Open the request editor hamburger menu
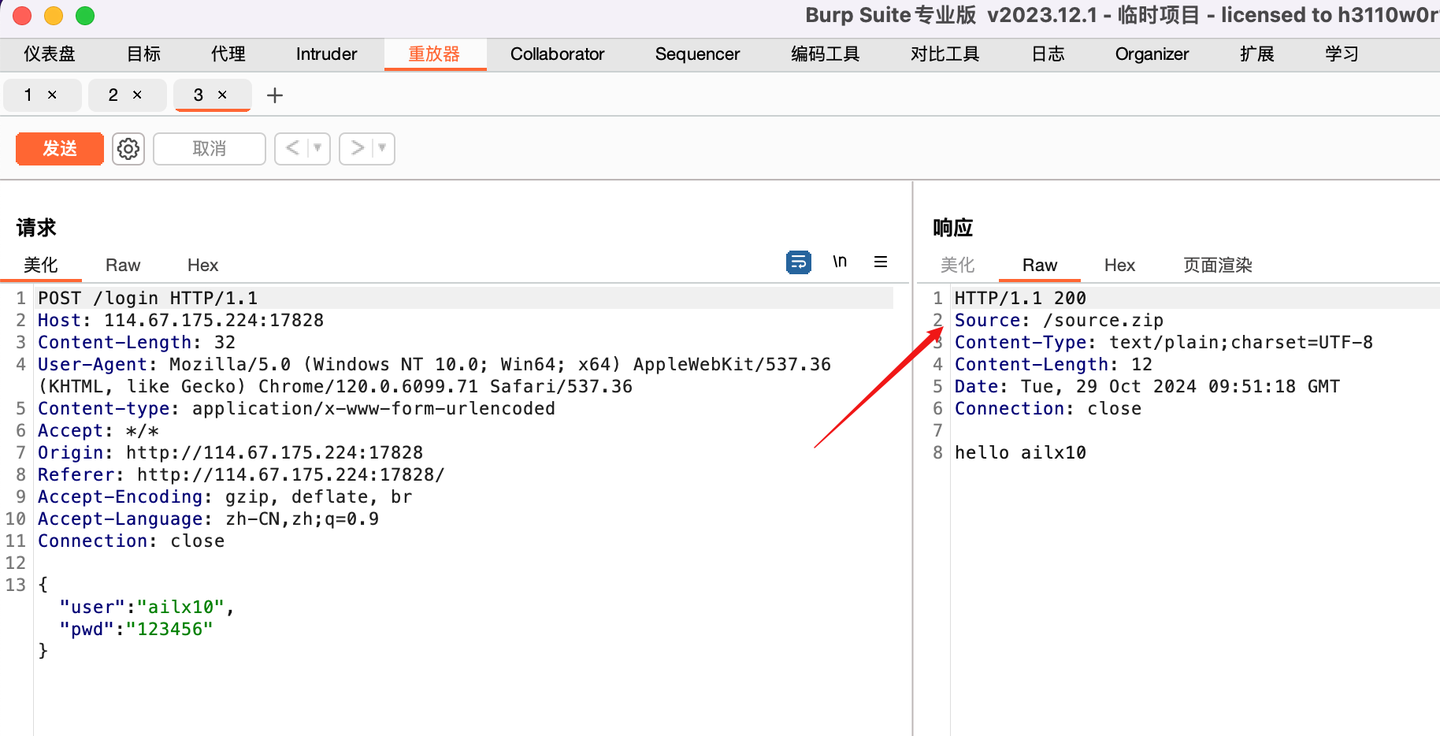This screenshot has width=1440, height=736. coord(880,261)
